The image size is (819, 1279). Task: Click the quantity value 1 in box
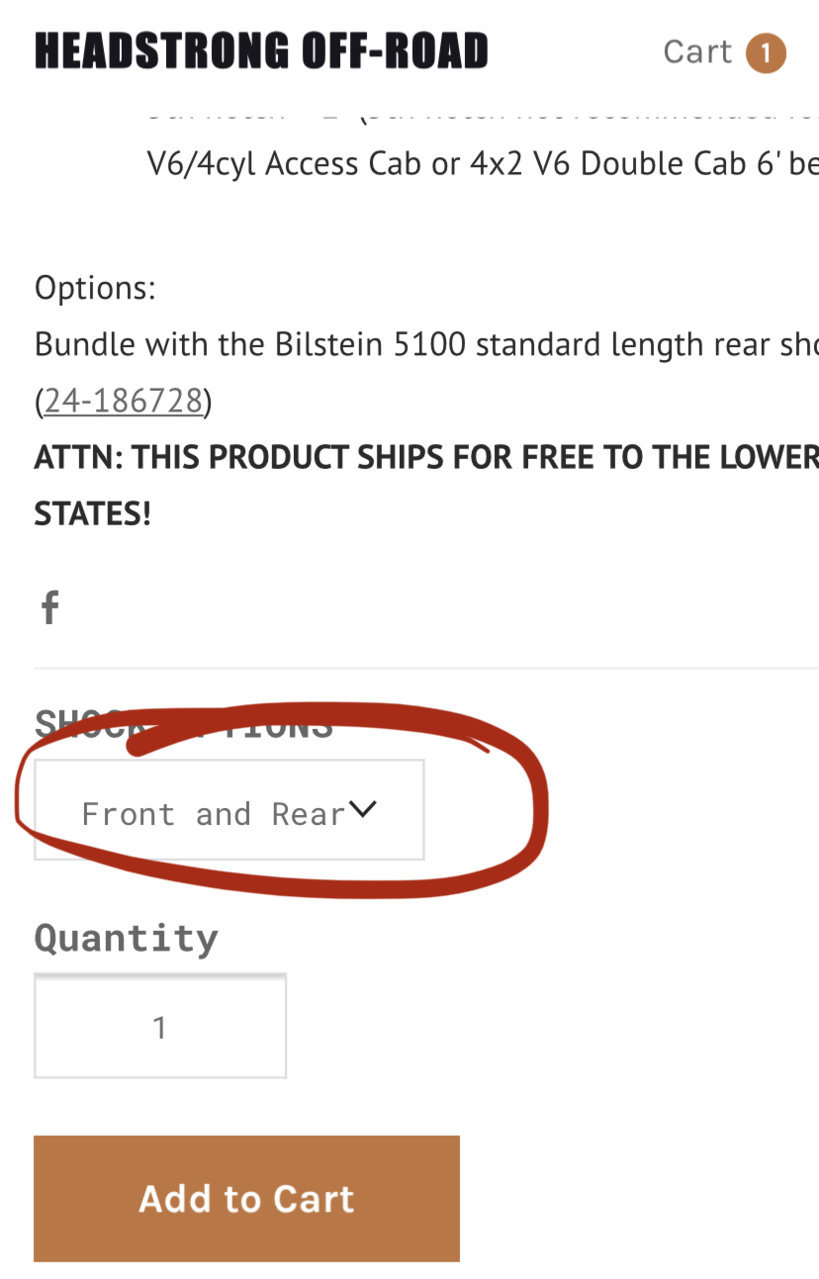[160, 1027]
